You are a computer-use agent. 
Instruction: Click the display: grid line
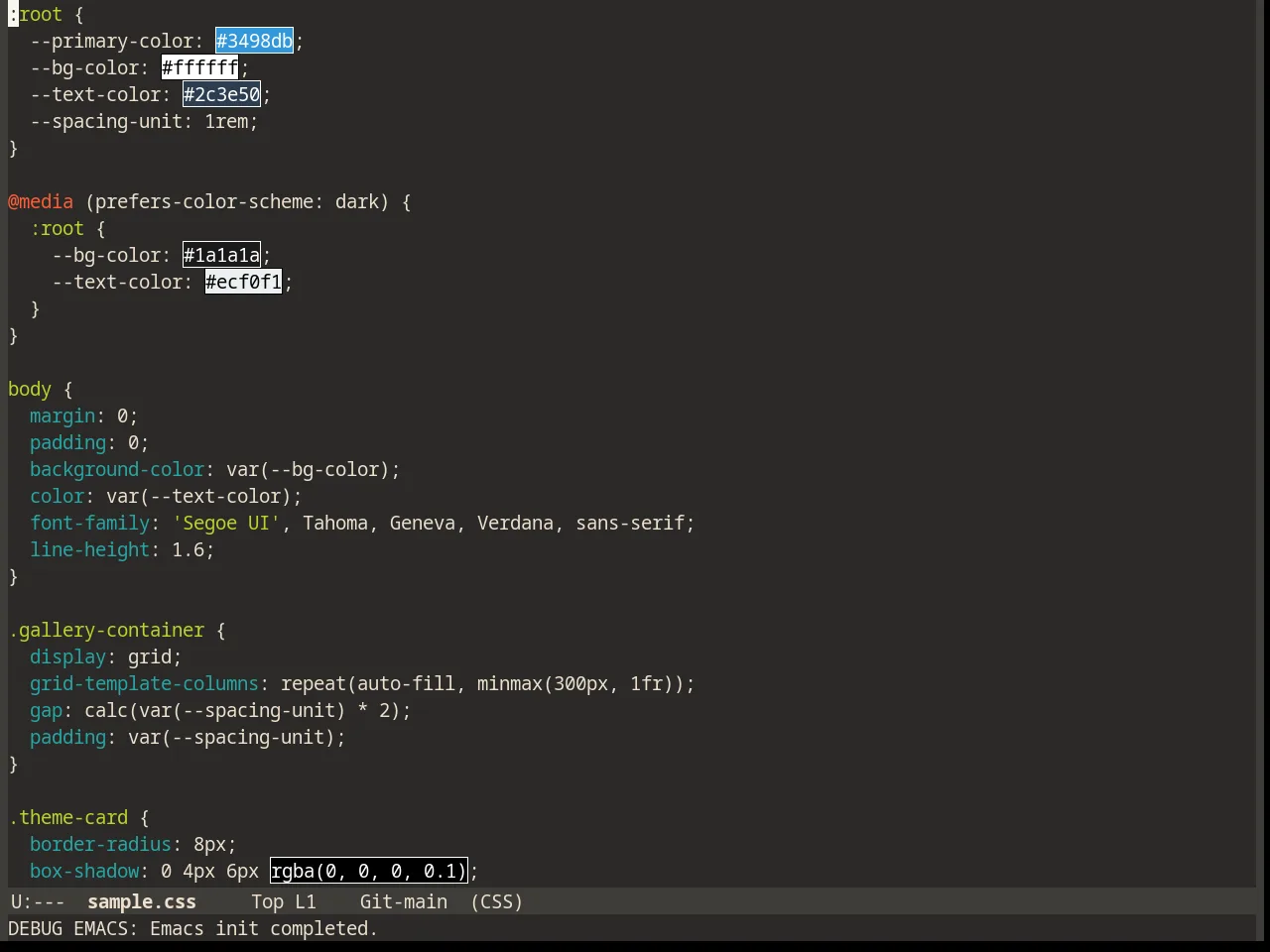coord(106,656)
